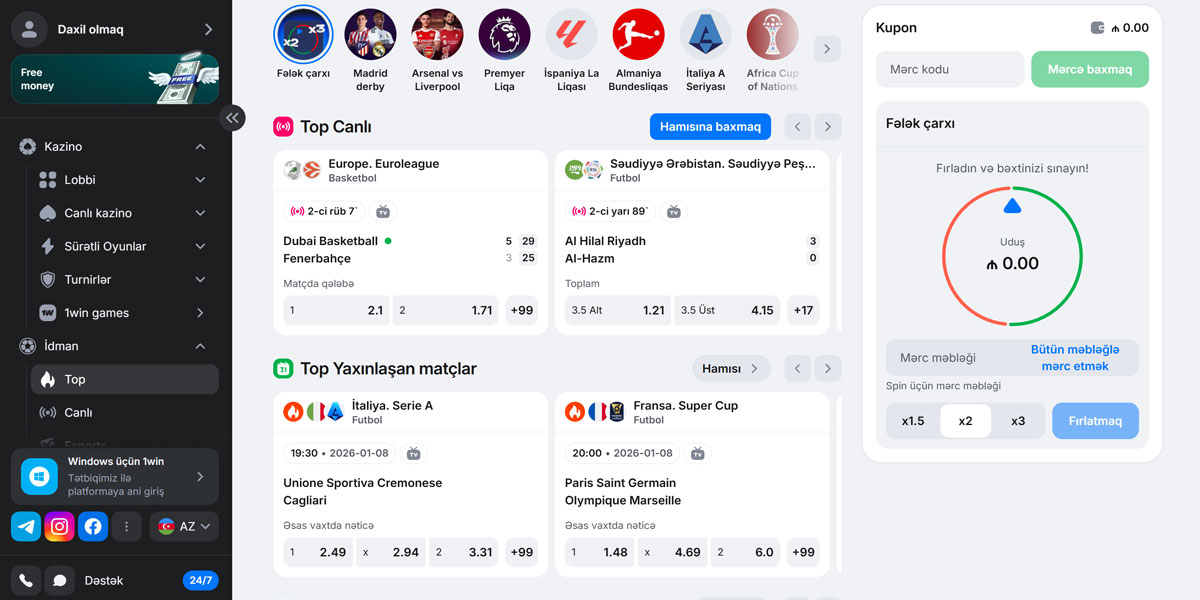Viewport: 1200px width, 600px height.
Task: Open the Telegram social link
Action: click(26, 526)
